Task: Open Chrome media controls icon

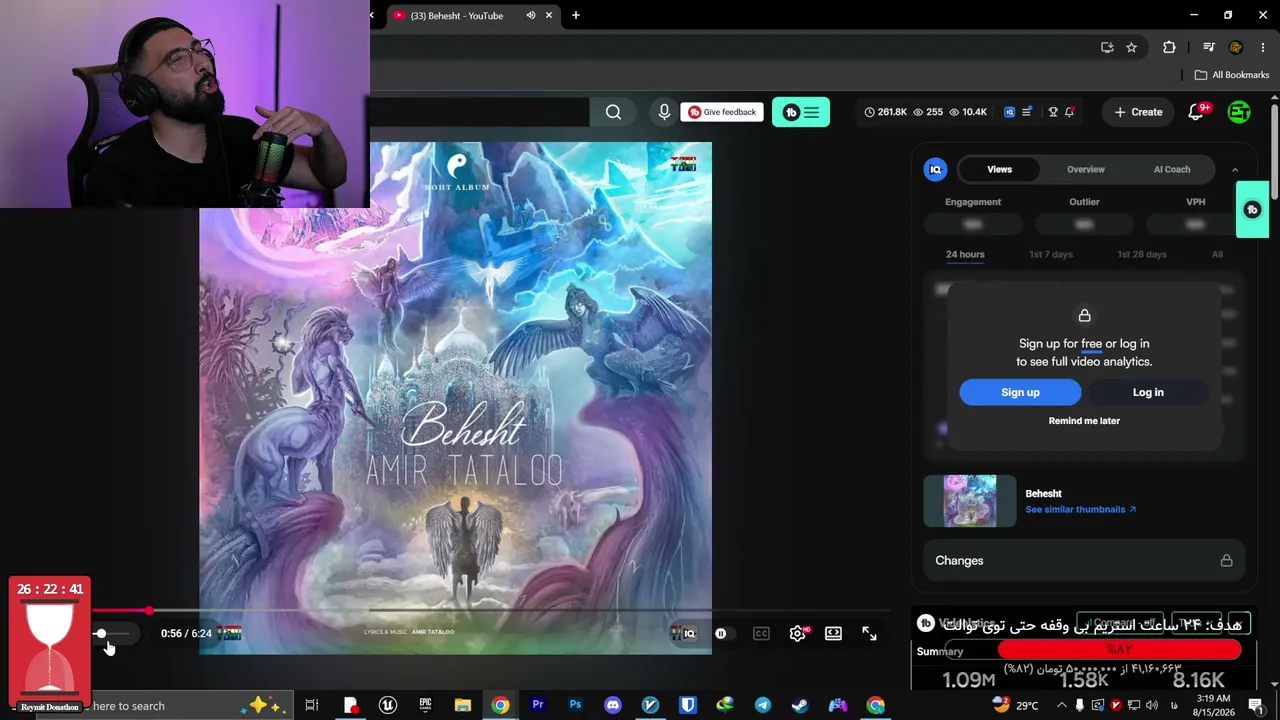Action: coord(1208,47)
